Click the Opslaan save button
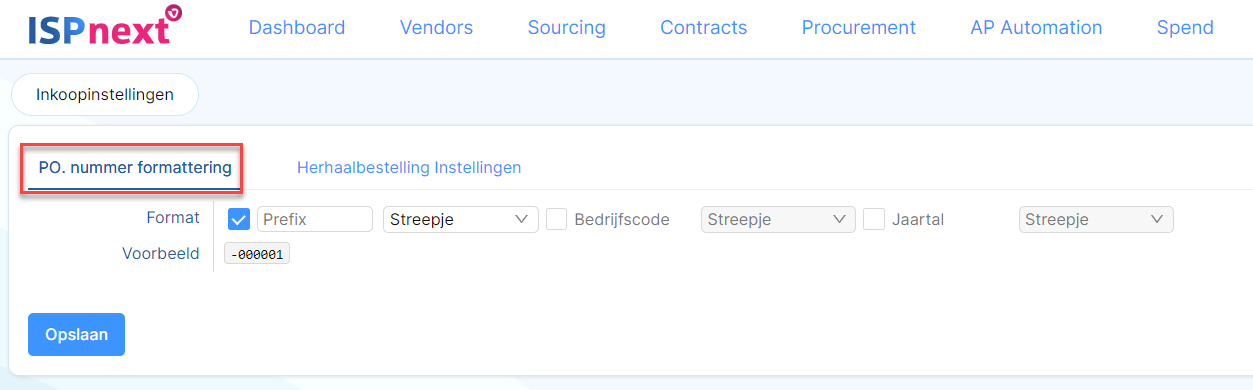1253x390 pixels. click(76, 335)
